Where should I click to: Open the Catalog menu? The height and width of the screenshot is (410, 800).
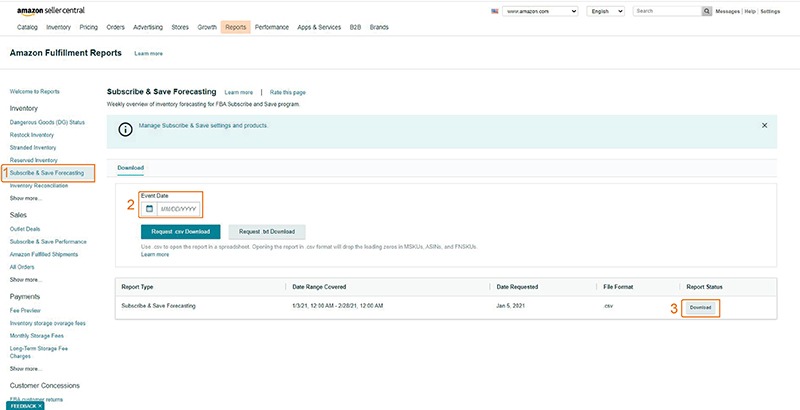28,28
